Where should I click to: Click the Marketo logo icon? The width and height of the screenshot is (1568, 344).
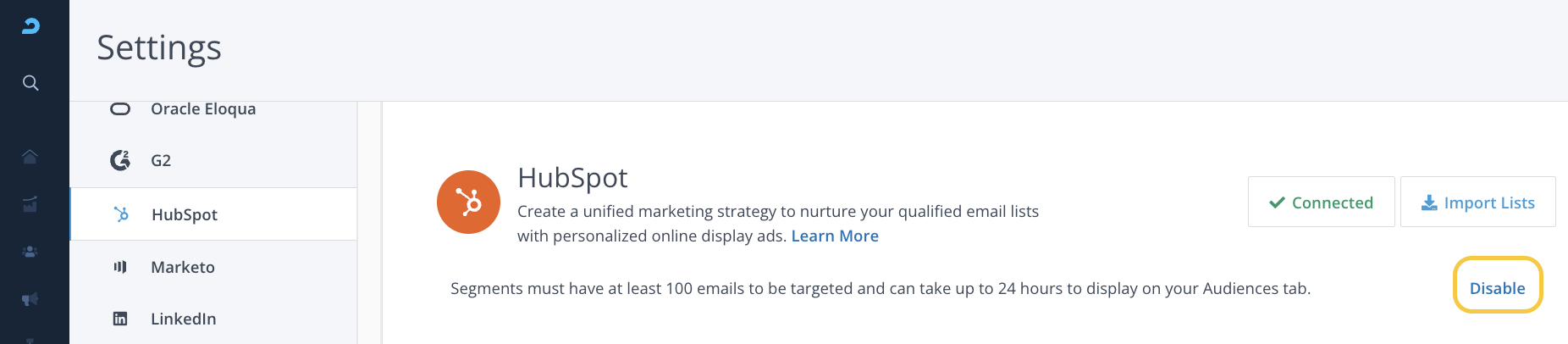[120, 267]
